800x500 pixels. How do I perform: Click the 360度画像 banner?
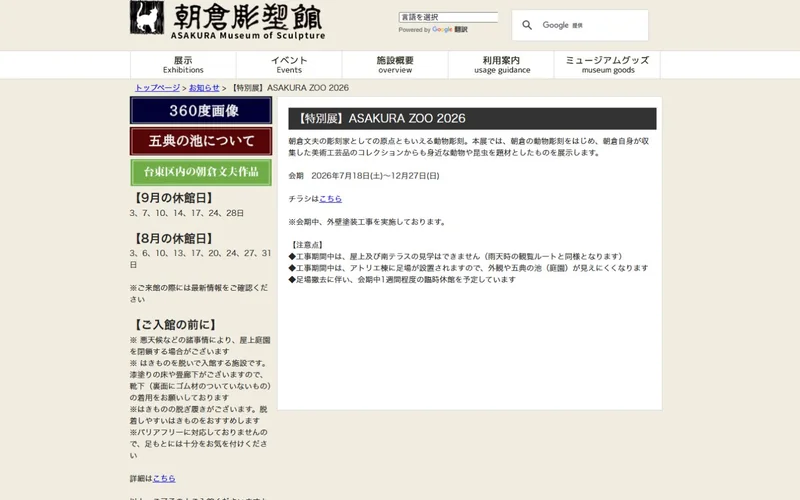[201, 111]
